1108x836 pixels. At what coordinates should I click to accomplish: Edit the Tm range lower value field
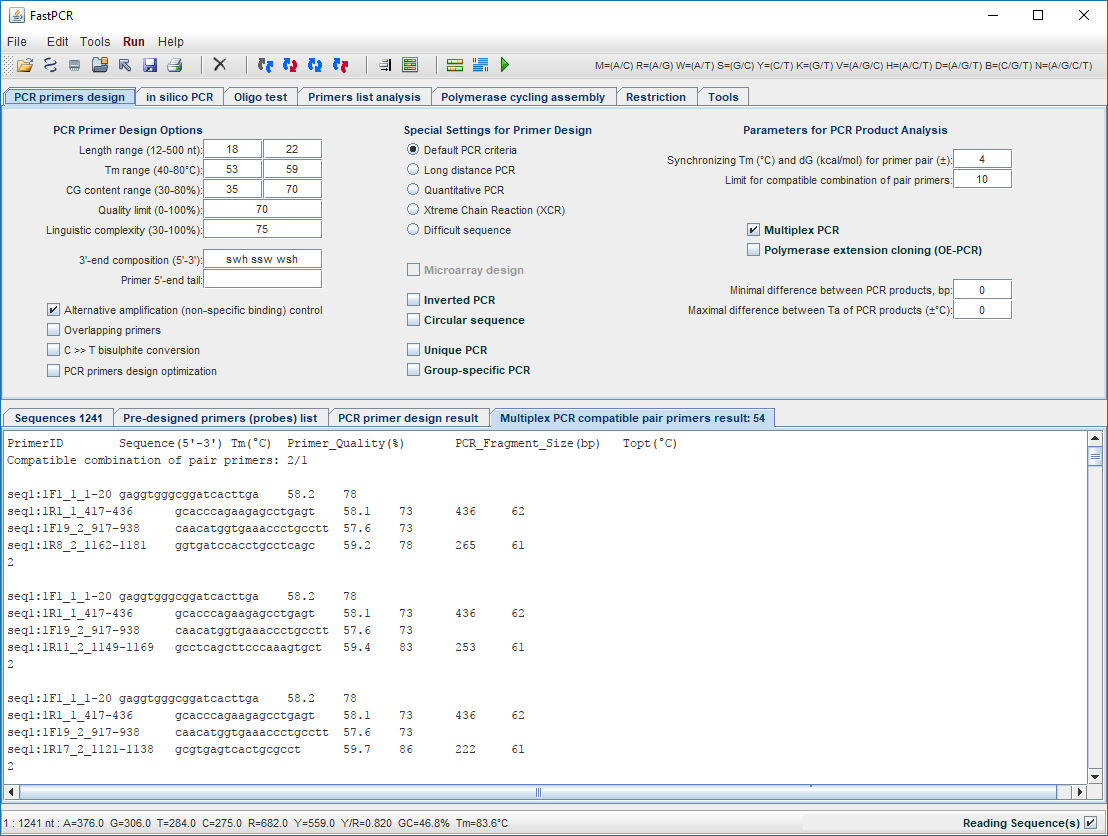coord(232,168)
